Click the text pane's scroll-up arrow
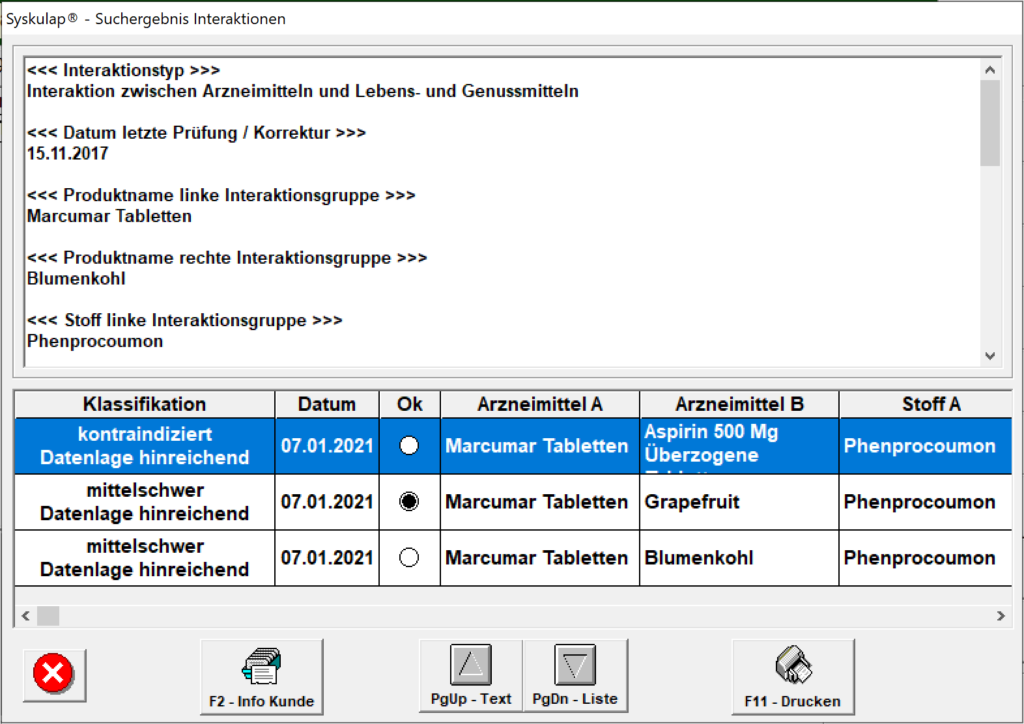 [x=990, y=70]
